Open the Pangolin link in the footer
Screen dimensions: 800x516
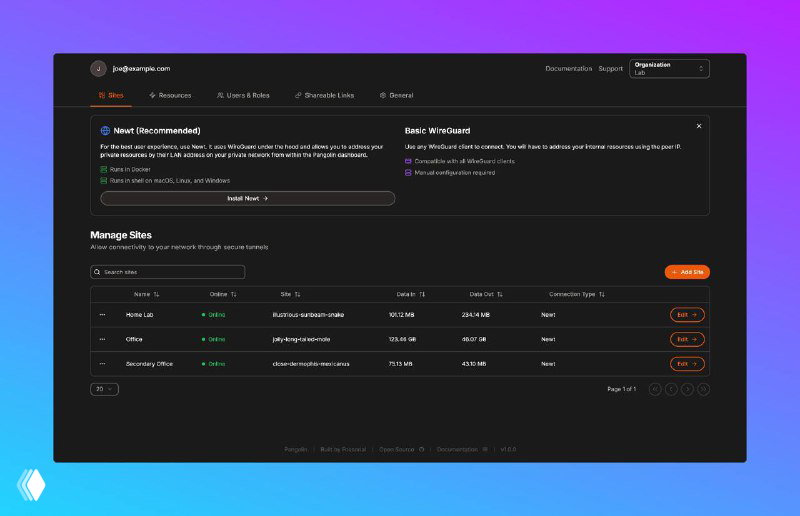point(296,450)
